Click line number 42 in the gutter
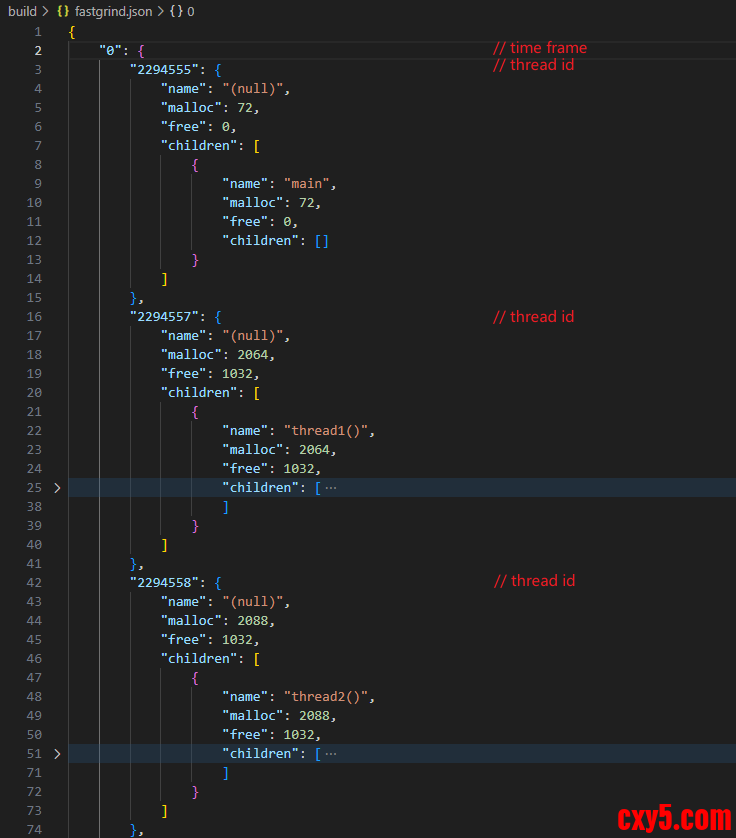The width and height of the screenshot is (736, 838). pos(35,583)
